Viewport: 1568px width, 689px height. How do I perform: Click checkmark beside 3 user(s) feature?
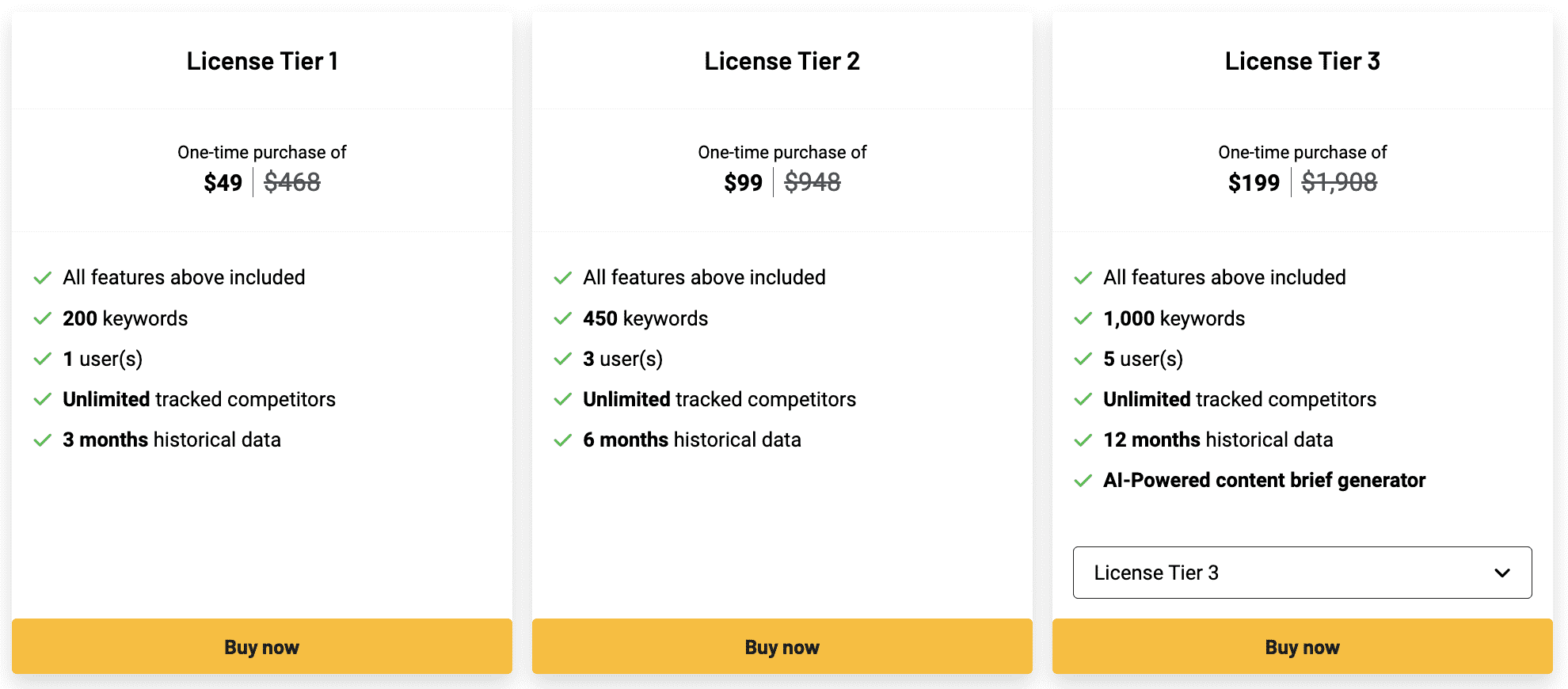coord(563,360)
